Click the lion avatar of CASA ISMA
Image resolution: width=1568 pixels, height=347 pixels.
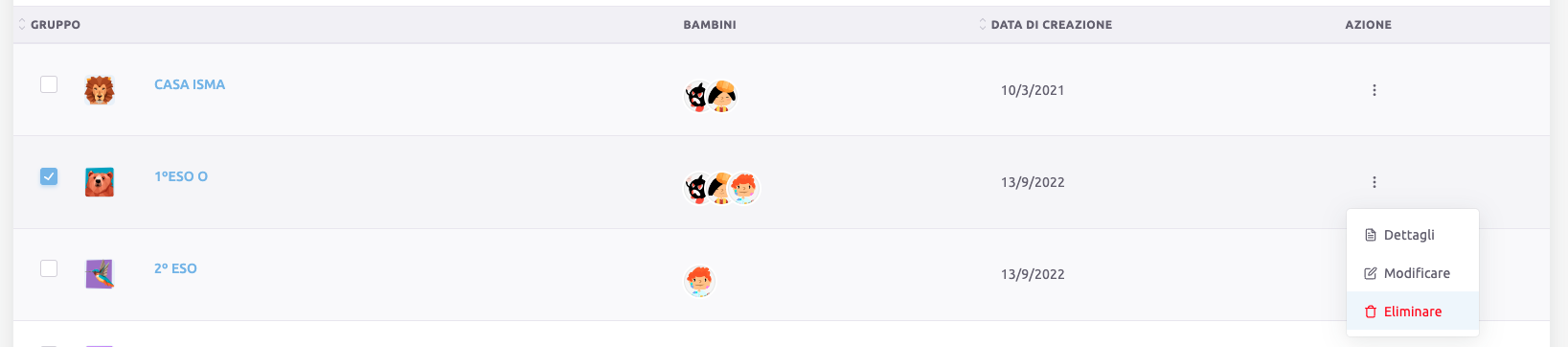click(100, 90)
